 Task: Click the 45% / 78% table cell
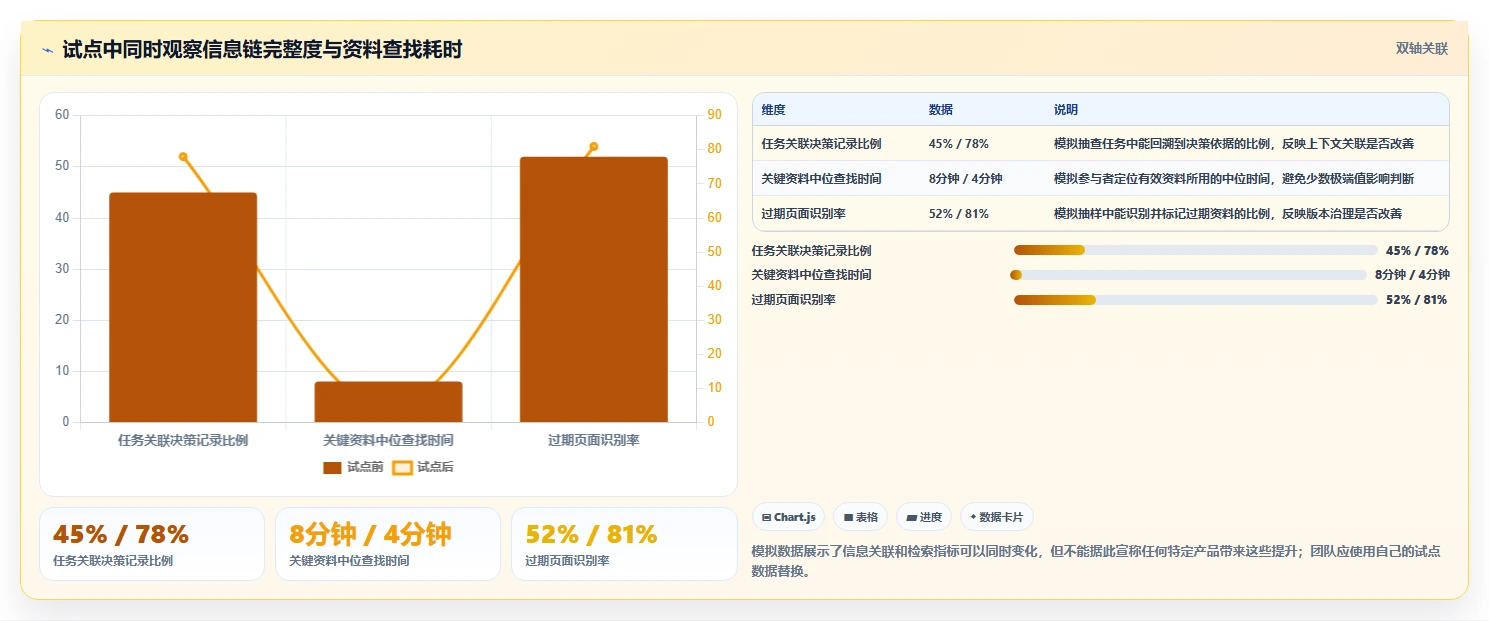(958, 144)
